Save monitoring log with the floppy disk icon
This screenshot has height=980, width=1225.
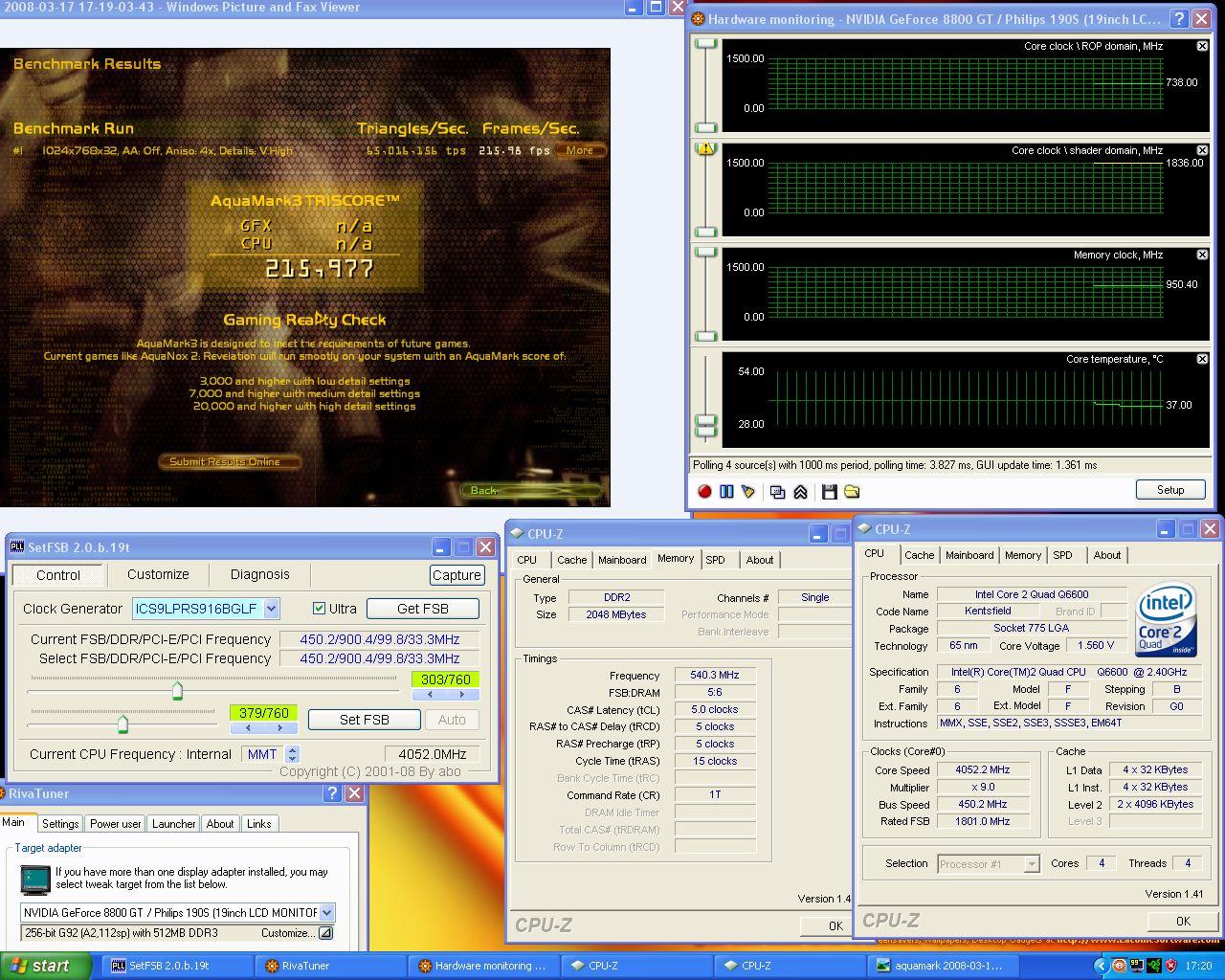coord(829,491)
